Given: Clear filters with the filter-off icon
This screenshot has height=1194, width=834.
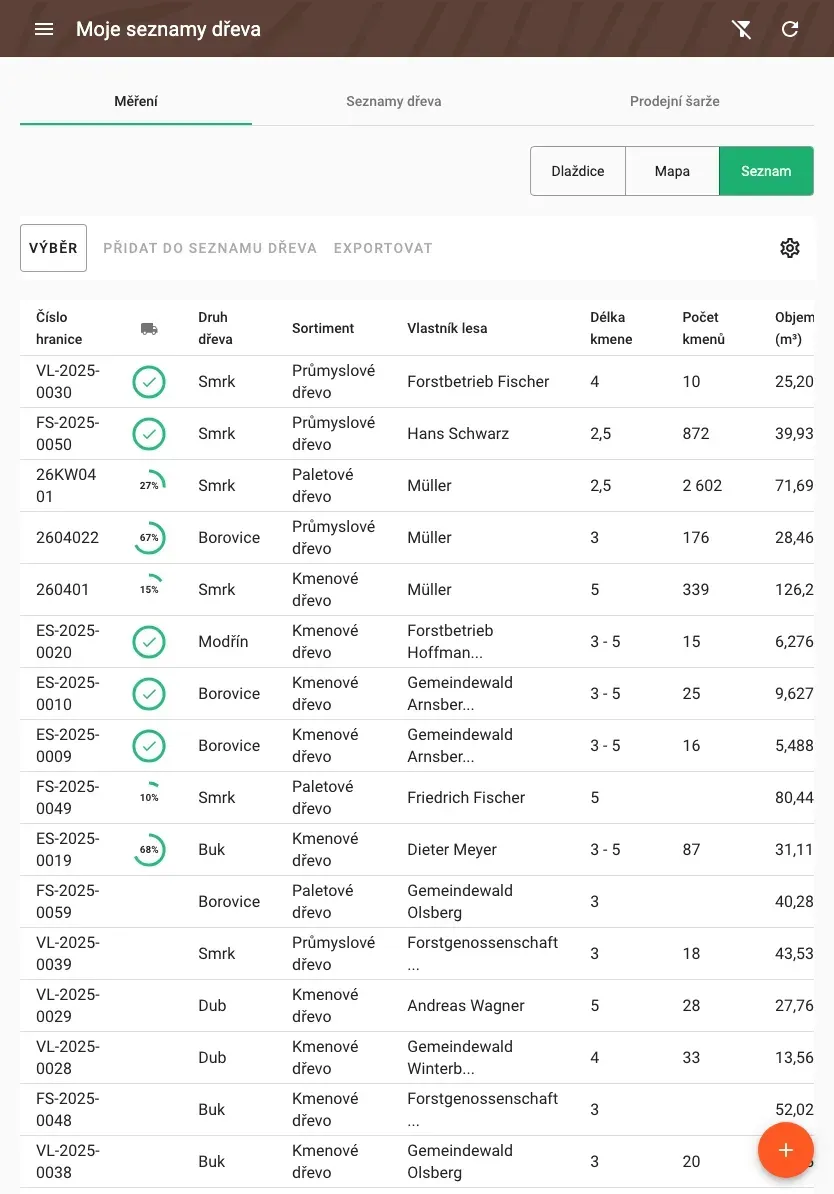Looking at the screenshot, I should [x=741, y=29].
